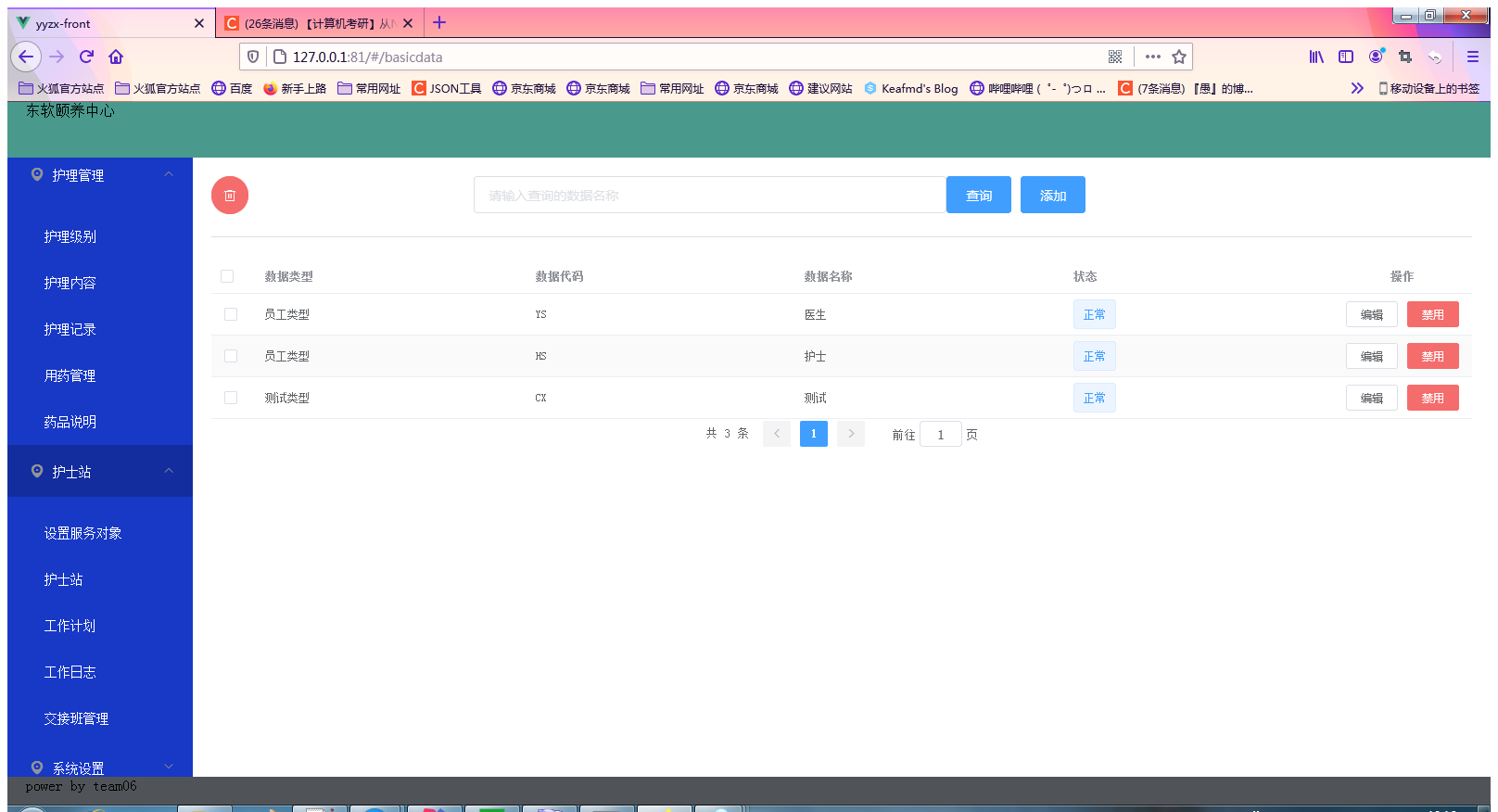Close the yyzx-front tab
This screenshot has width=1498, height=812.
click(x=199, y=23)
